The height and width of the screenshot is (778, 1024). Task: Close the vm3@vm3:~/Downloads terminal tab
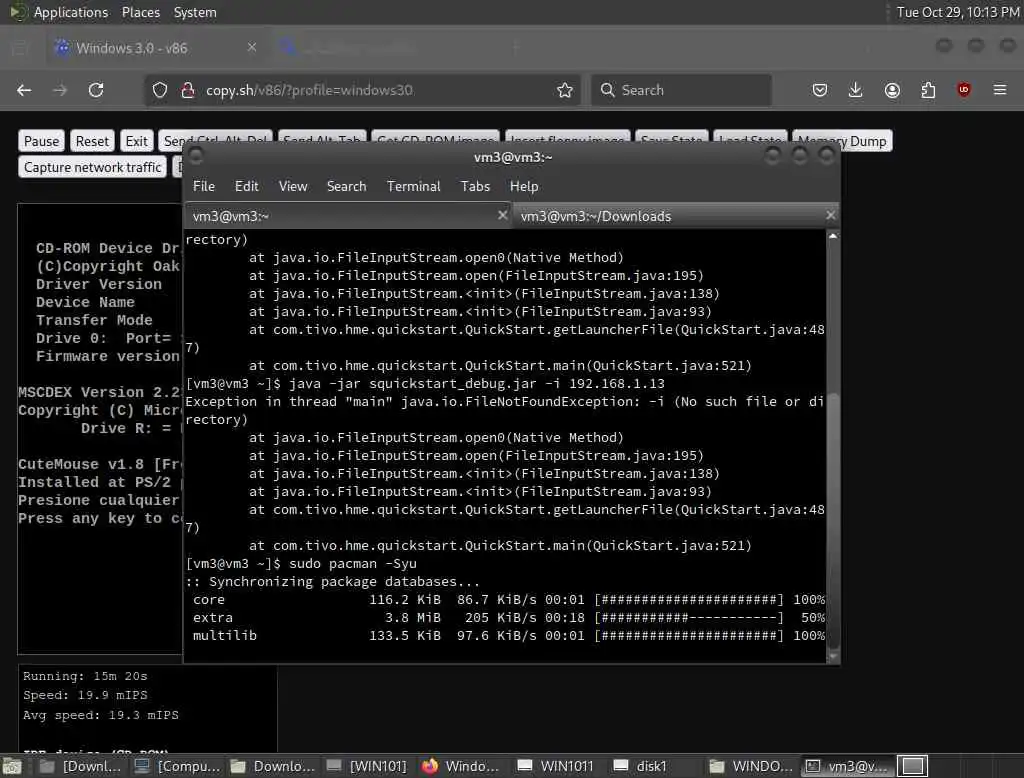point(830,215)
